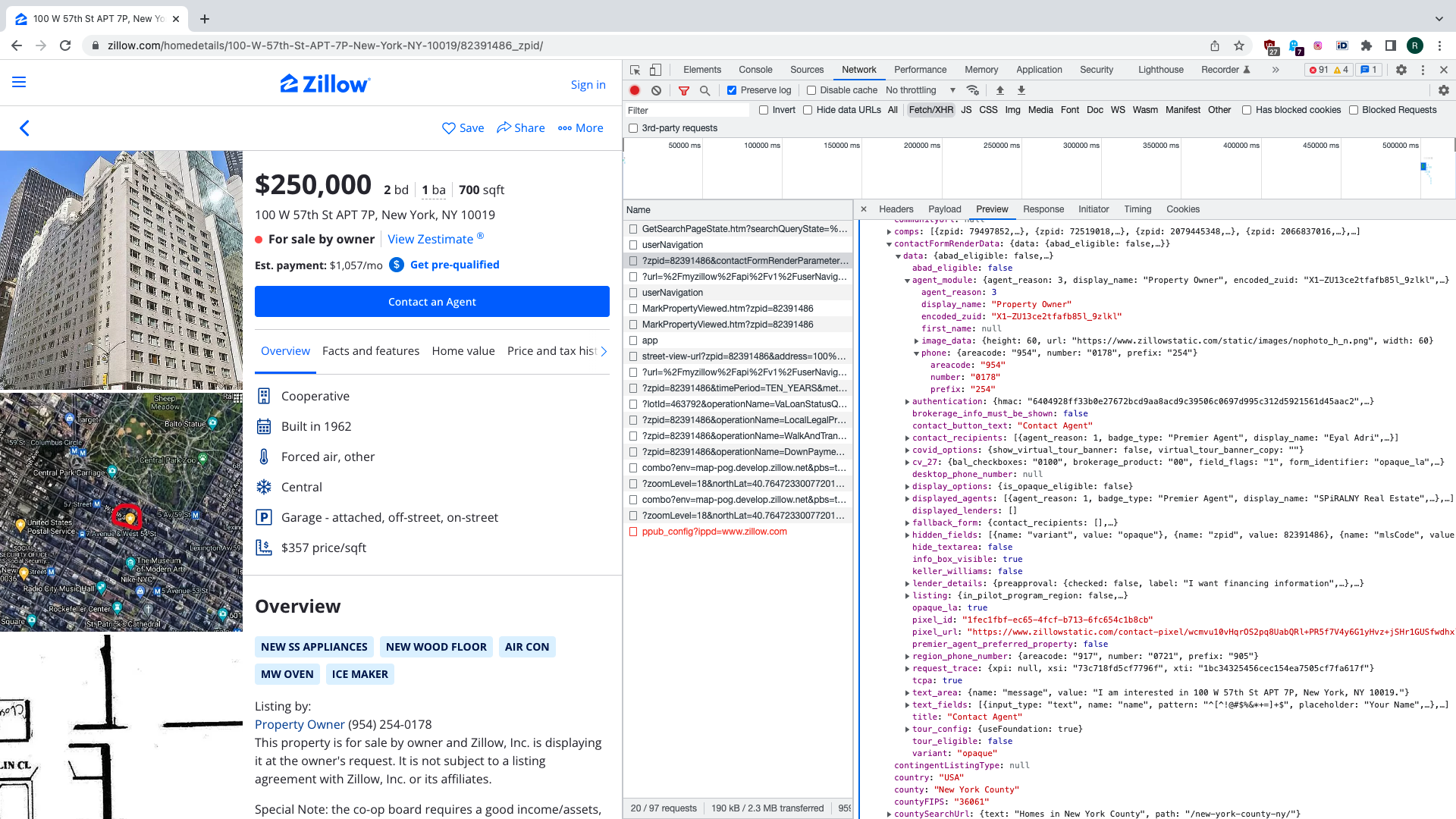Bookmark this page with the star icon
Viewport: 1456px width, 819px height.
pyautogui.click(x=1239, y=45)
